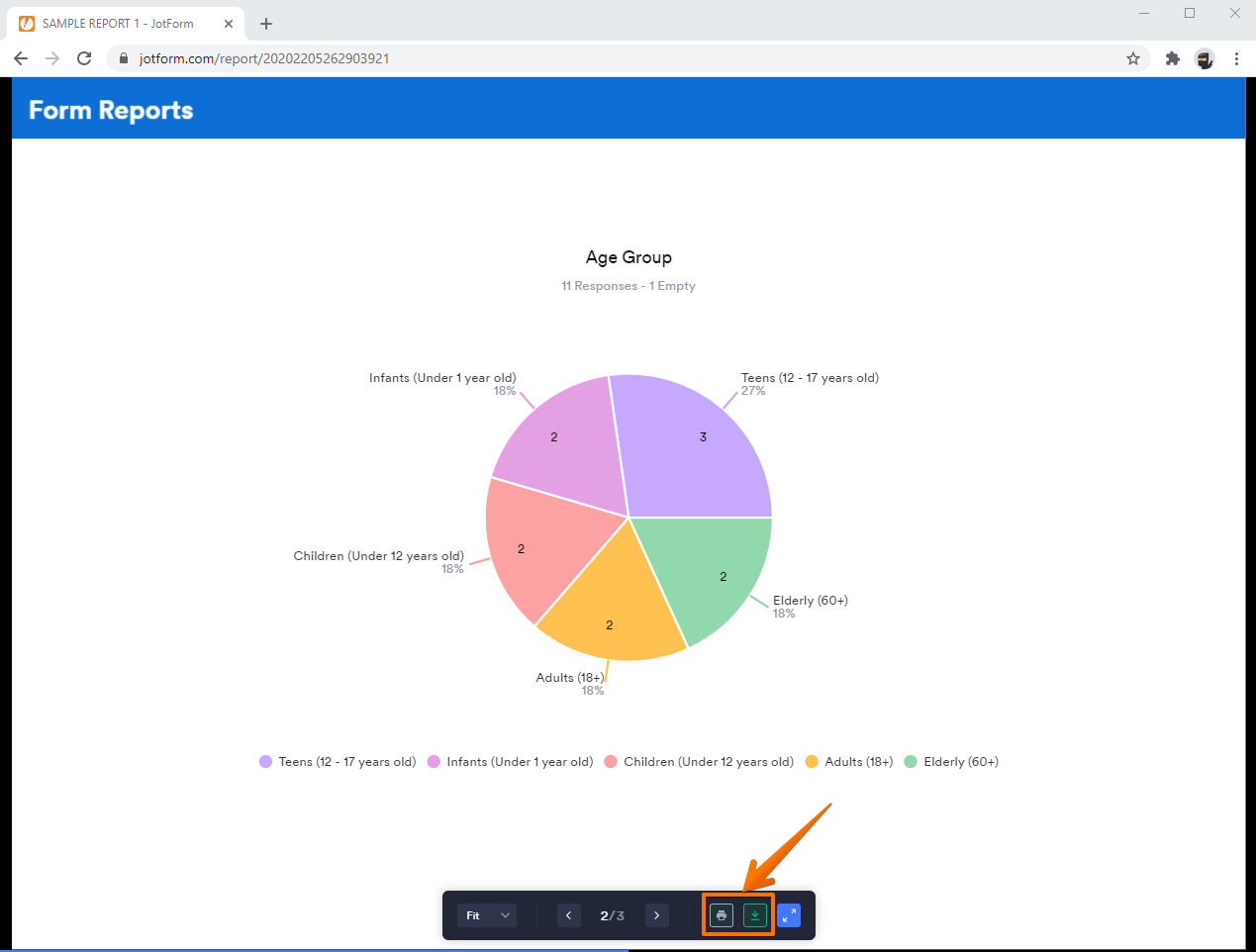Click the browser back arrow
This screenshot has width=1256, height=952.
click(20, 58)
